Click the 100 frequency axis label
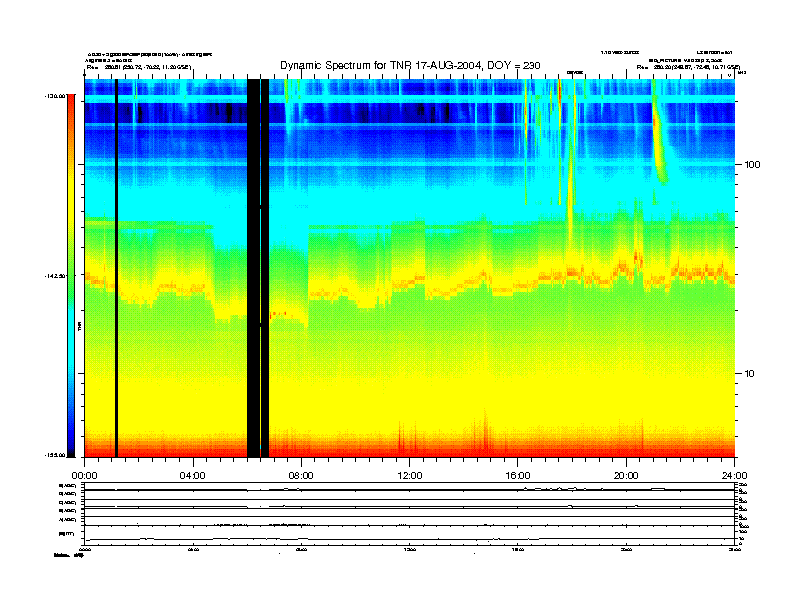792x612 pixels. pyautogui.click(x=753, y=165)
